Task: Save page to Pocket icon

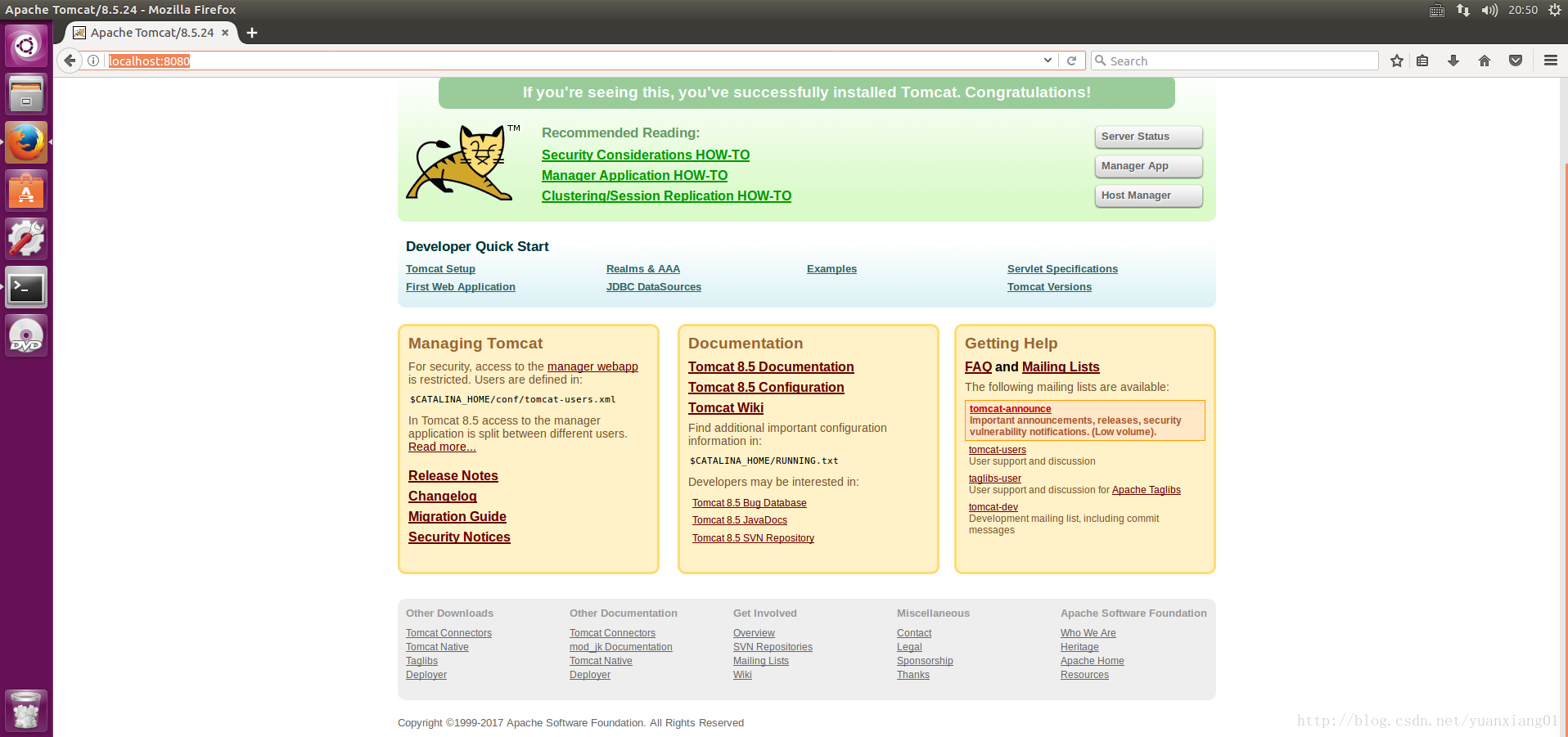Action: click(1516, 61)
